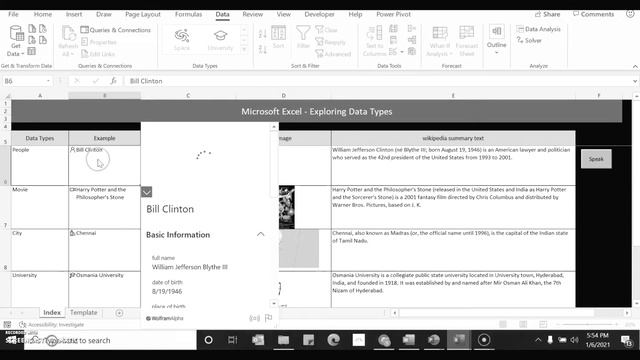Select the Bill Clinton cell in Example column
The image size is (640, 360).
point(104,165)
